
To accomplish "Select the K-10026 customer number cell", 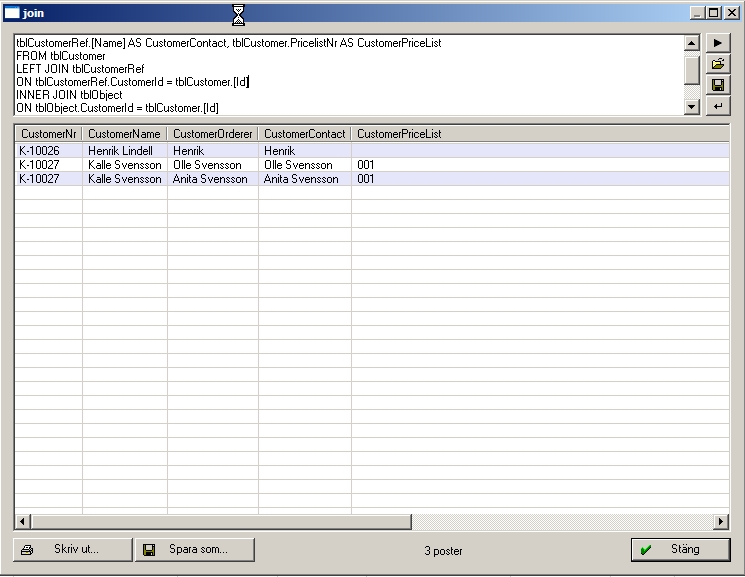I will 48,151.
